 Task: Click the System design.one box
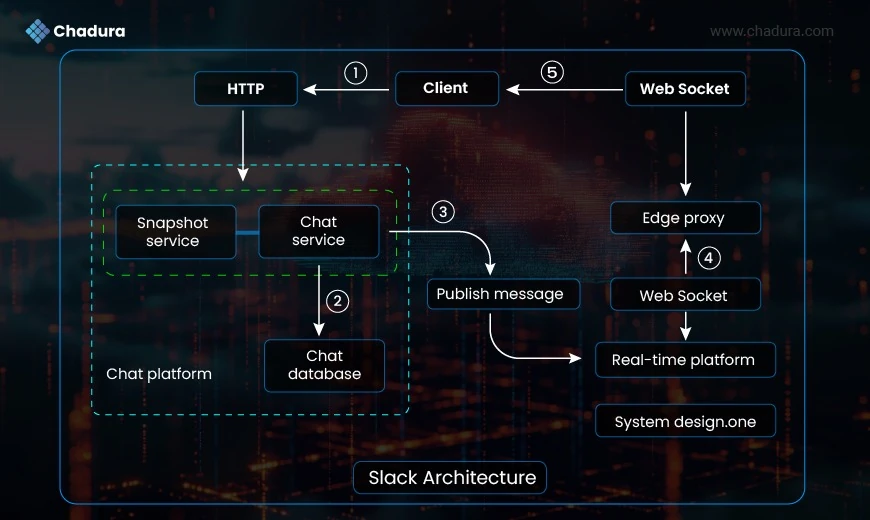point(685,421)
